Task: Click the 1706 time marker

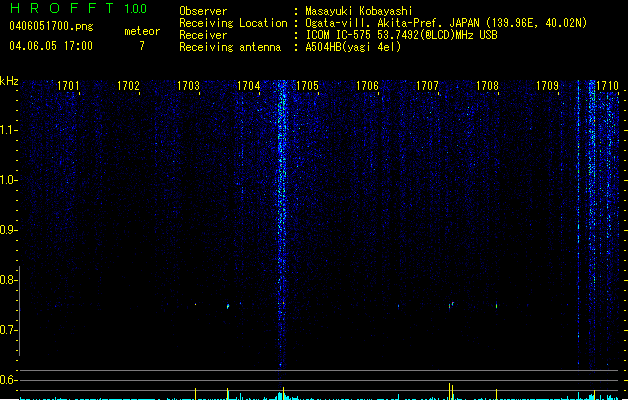Action: coord(367,86)
